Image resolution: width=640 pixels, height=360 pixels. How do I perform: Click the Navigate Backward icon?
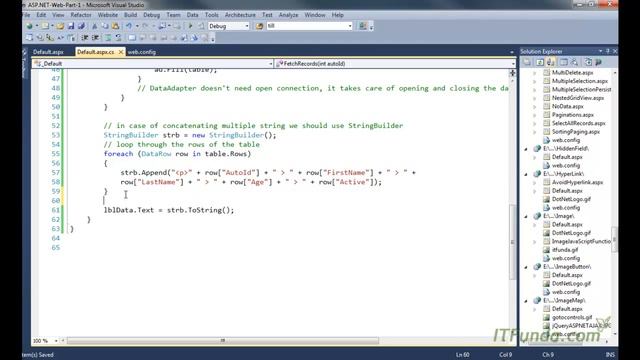pyautogui.click(x=162, y=26)
